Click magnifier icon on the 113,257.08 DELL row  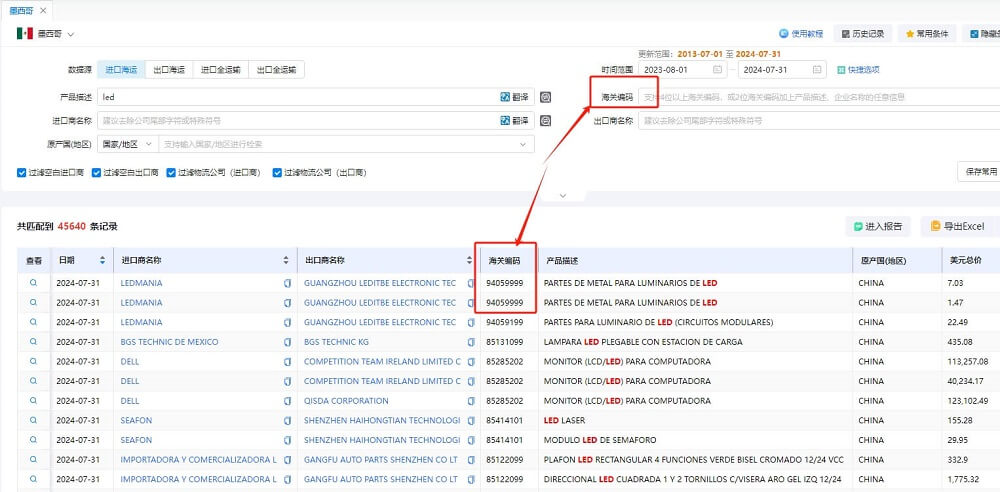point(33,362)
